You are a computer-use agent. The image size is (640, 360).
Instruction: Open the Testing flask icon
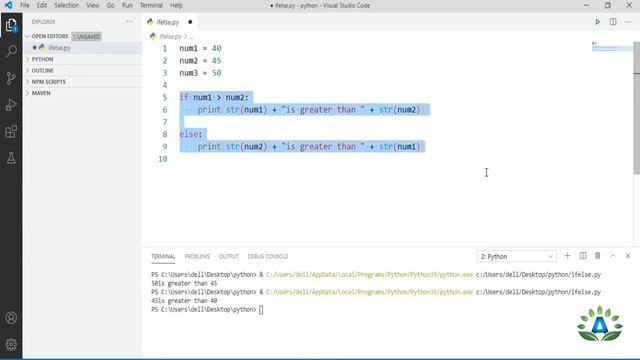click(x=11, y=158)
